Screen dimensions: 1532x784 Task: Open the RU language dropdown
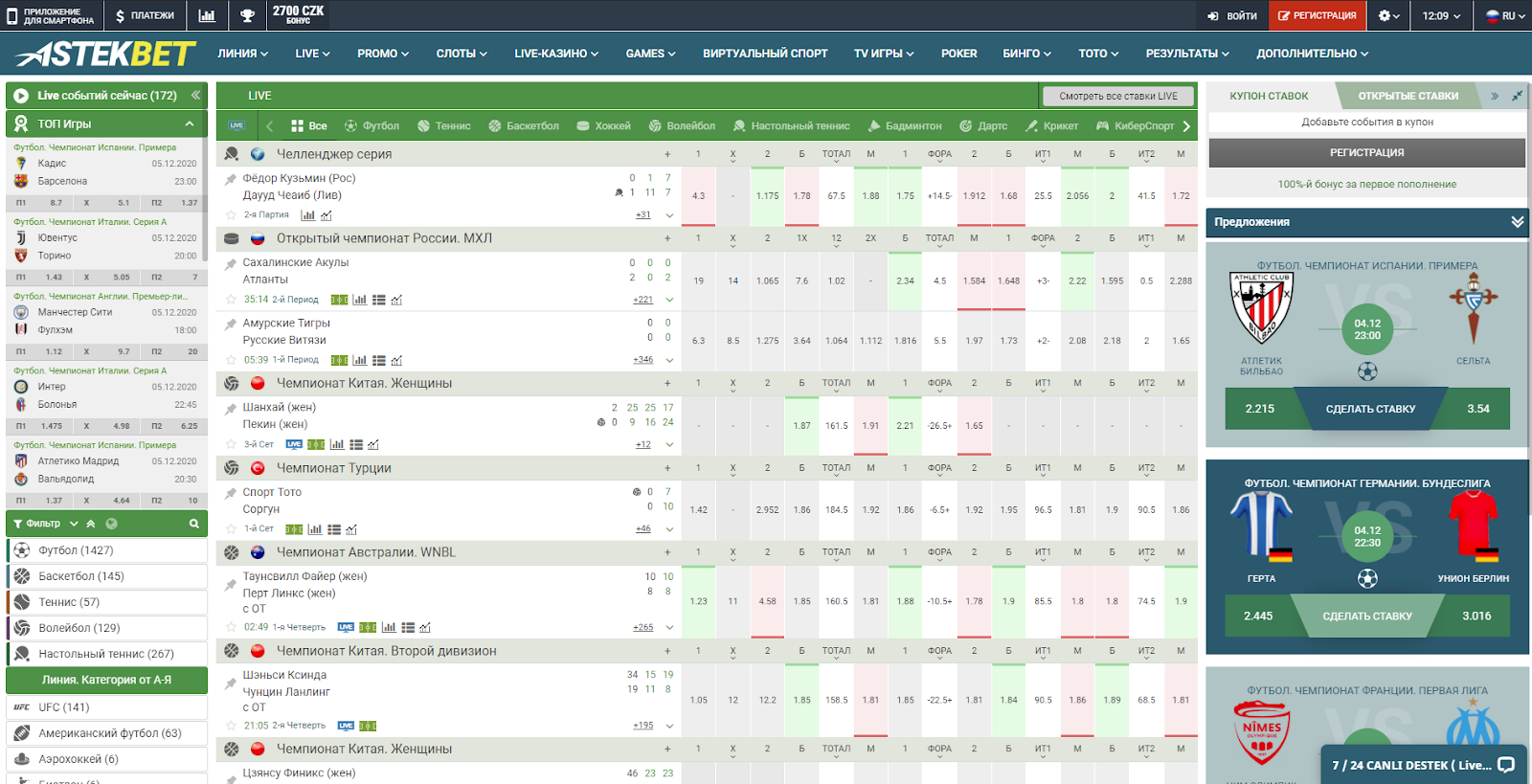[1505, 15]
